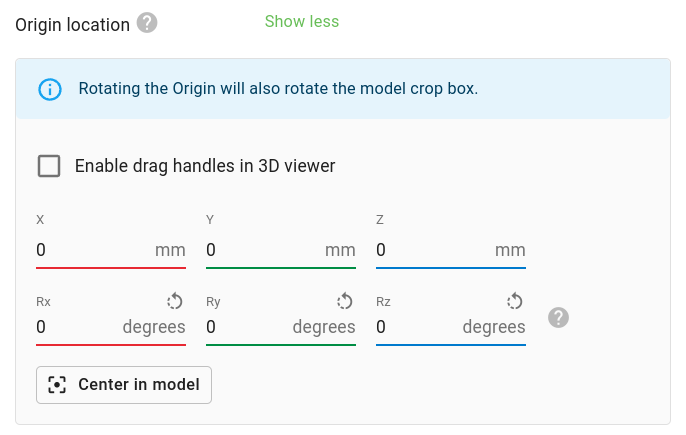Click the Rx rotate icon

tap(175, 301)
